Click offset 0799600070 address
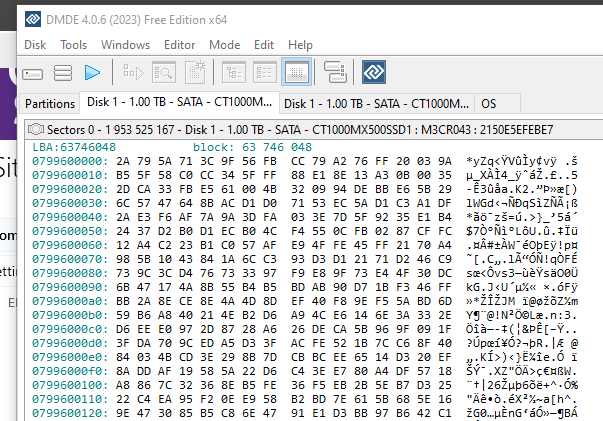Screen dimensions: 603x421 (x=70, y=259)
